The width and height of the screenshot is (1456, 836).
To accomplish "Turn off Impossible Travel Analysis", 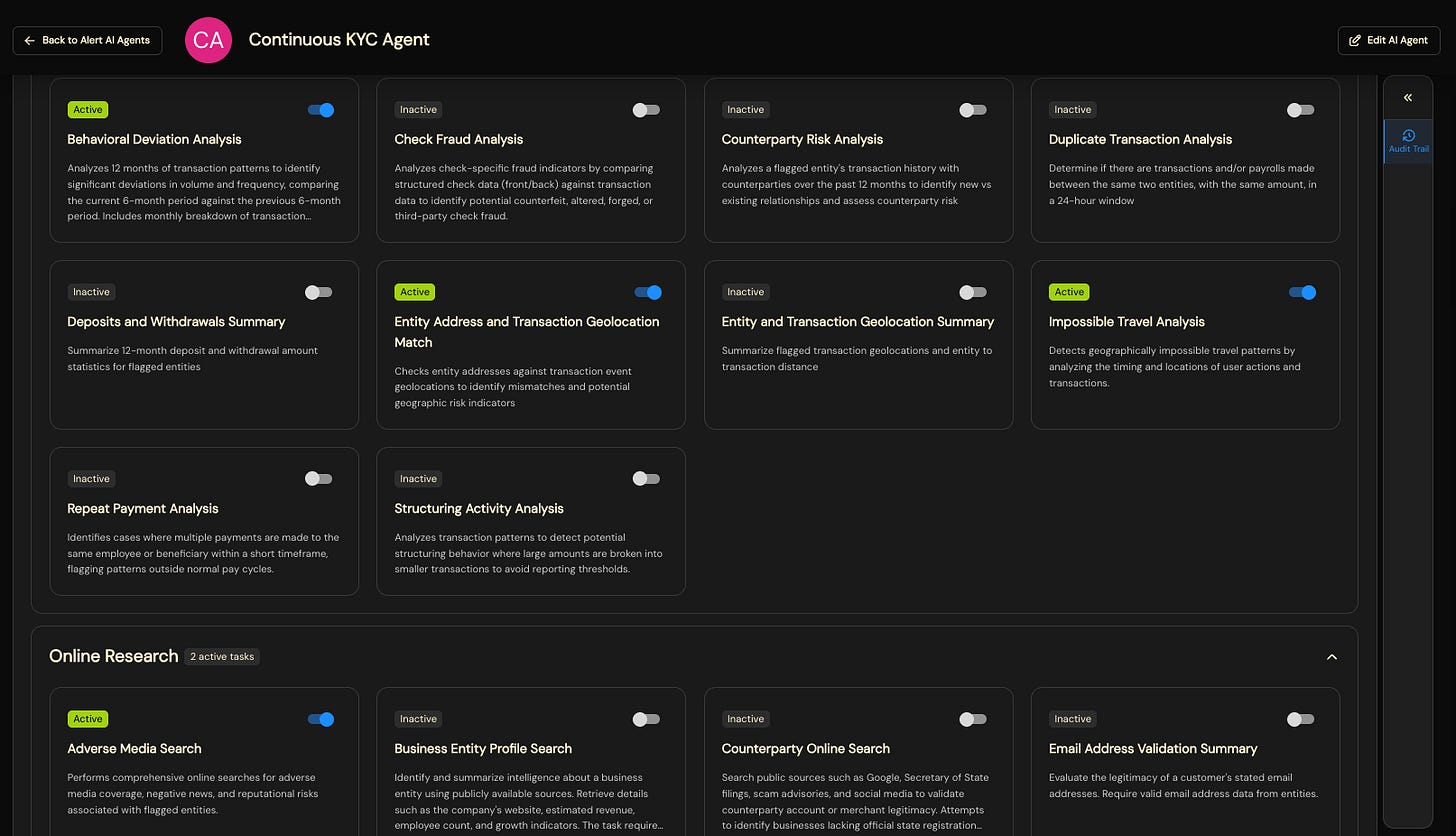I will [1302, 292].
